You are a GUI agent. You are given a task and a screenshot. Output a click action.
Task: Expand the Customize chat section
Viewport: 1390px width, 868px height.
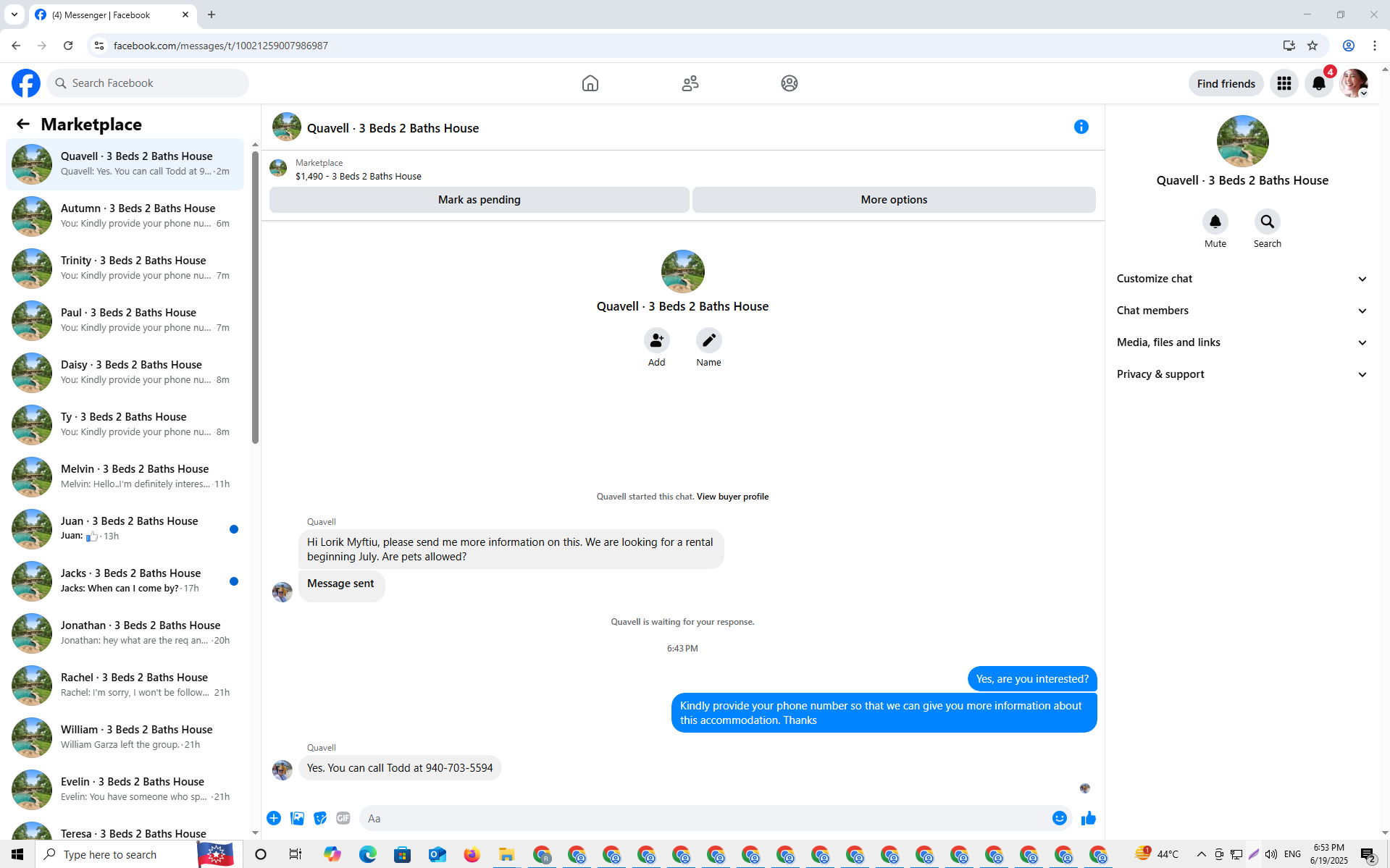[1242, 279]
